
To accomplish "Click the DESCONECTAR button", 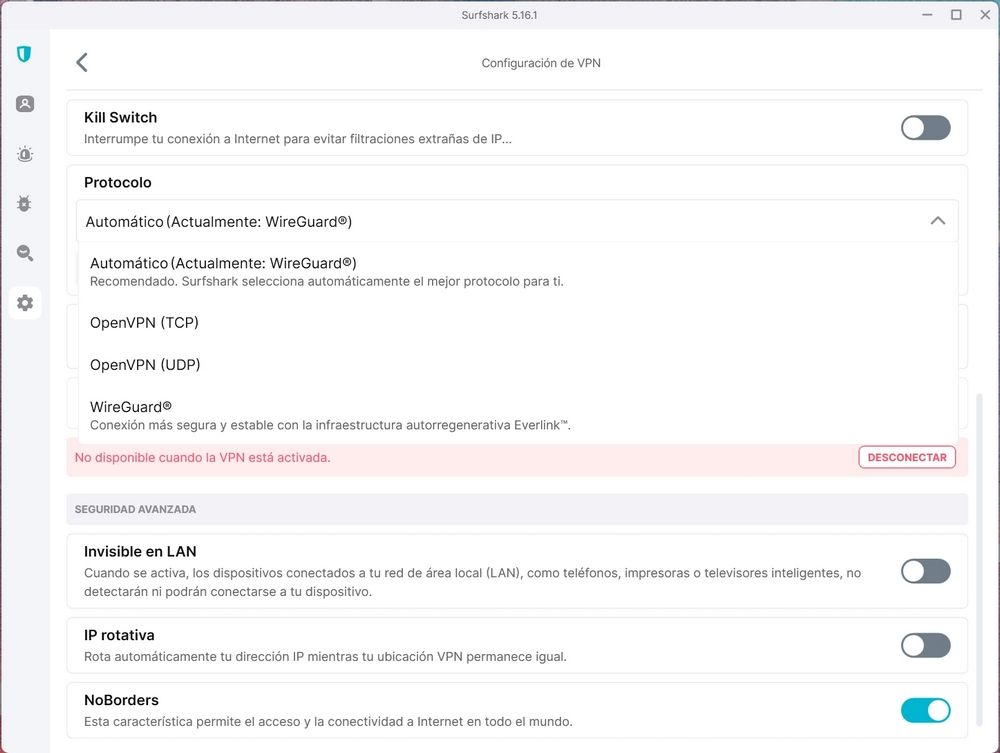I will 907,457.
